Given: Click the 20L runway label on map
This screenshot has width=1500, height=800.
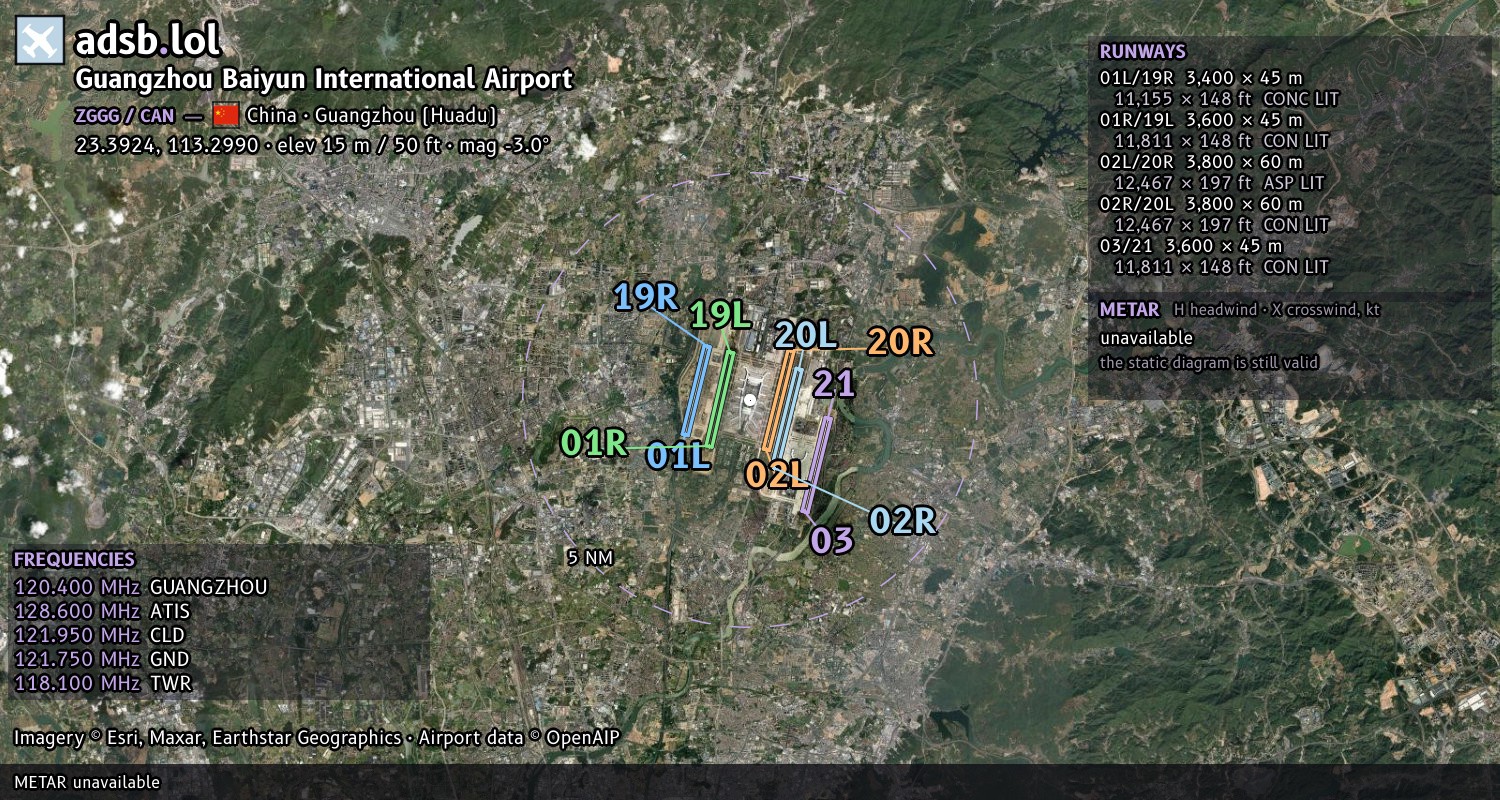Looking at the screenshot, I should coord(806,335).
